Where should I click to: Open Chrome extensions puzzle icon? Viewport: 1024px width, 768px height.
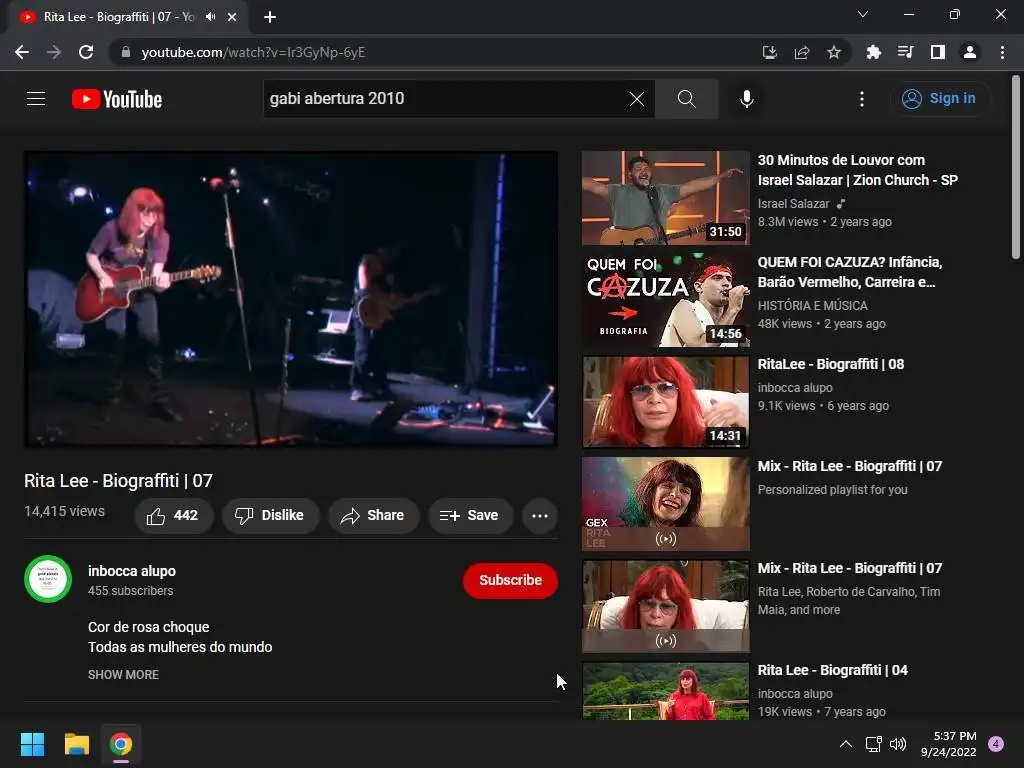point(874,52)
